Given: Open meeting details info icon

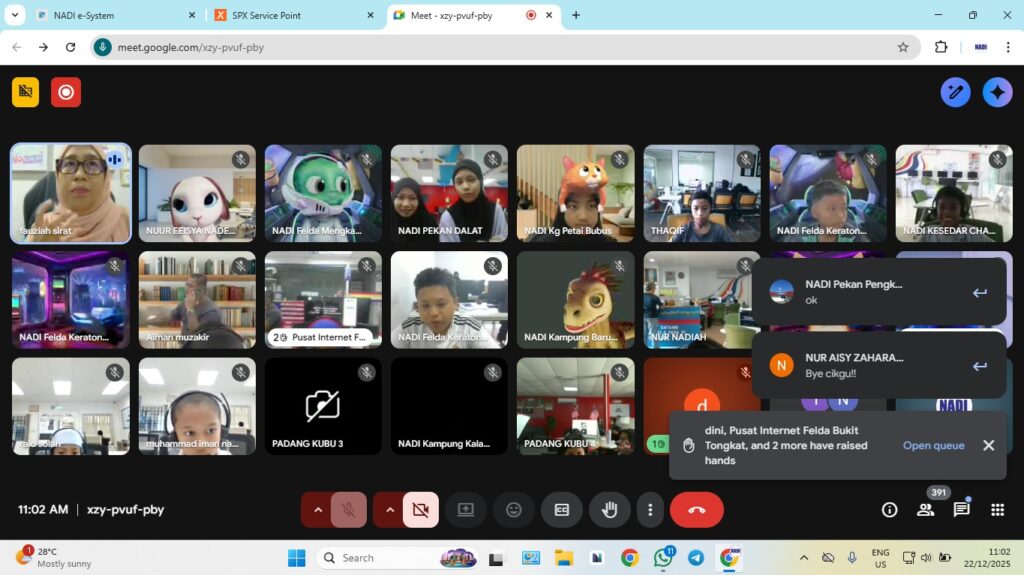Looking at the screenshot, I should [889, 510].
